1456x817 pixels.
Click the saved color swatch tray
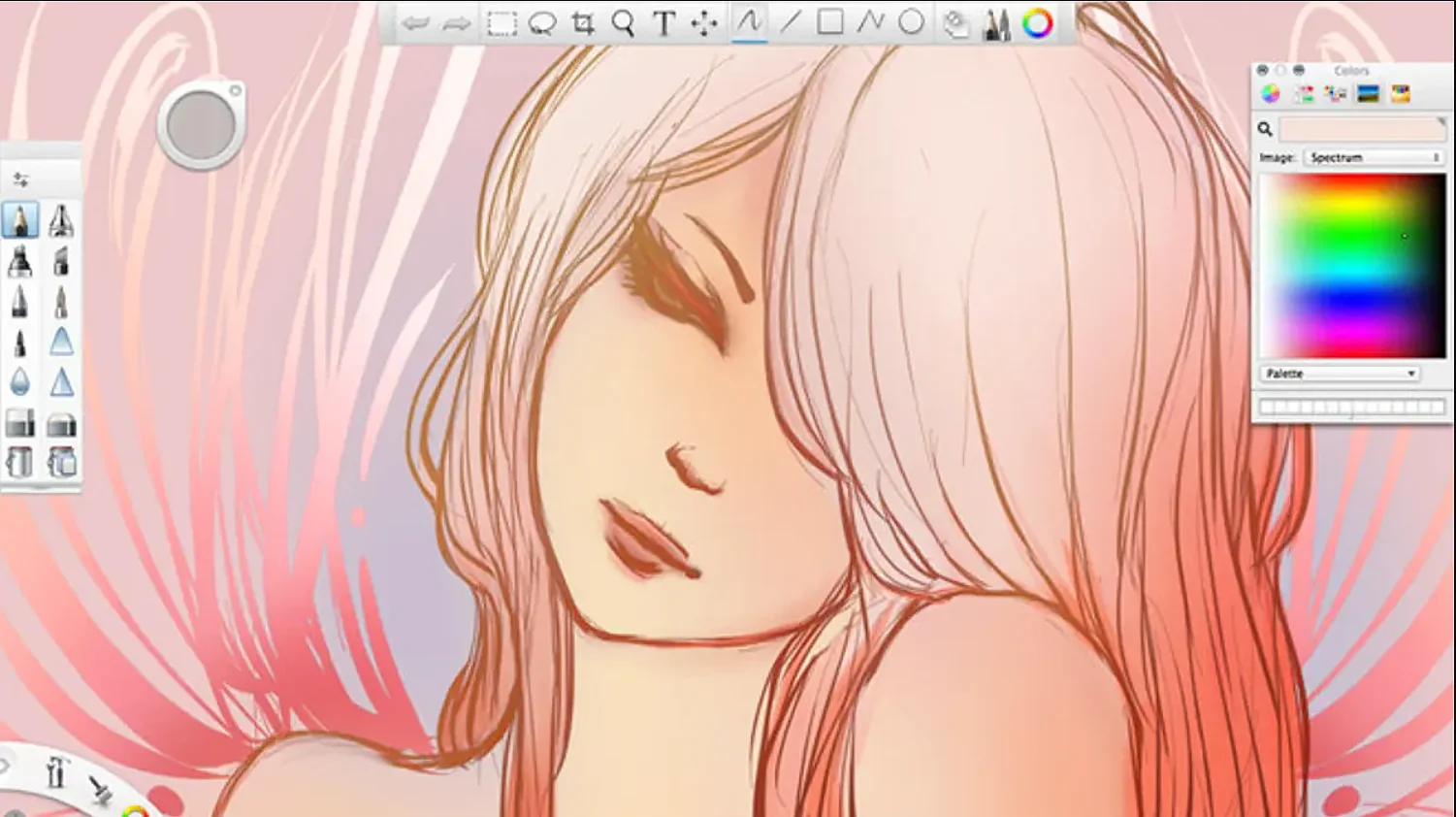(x=1351, y=408)
